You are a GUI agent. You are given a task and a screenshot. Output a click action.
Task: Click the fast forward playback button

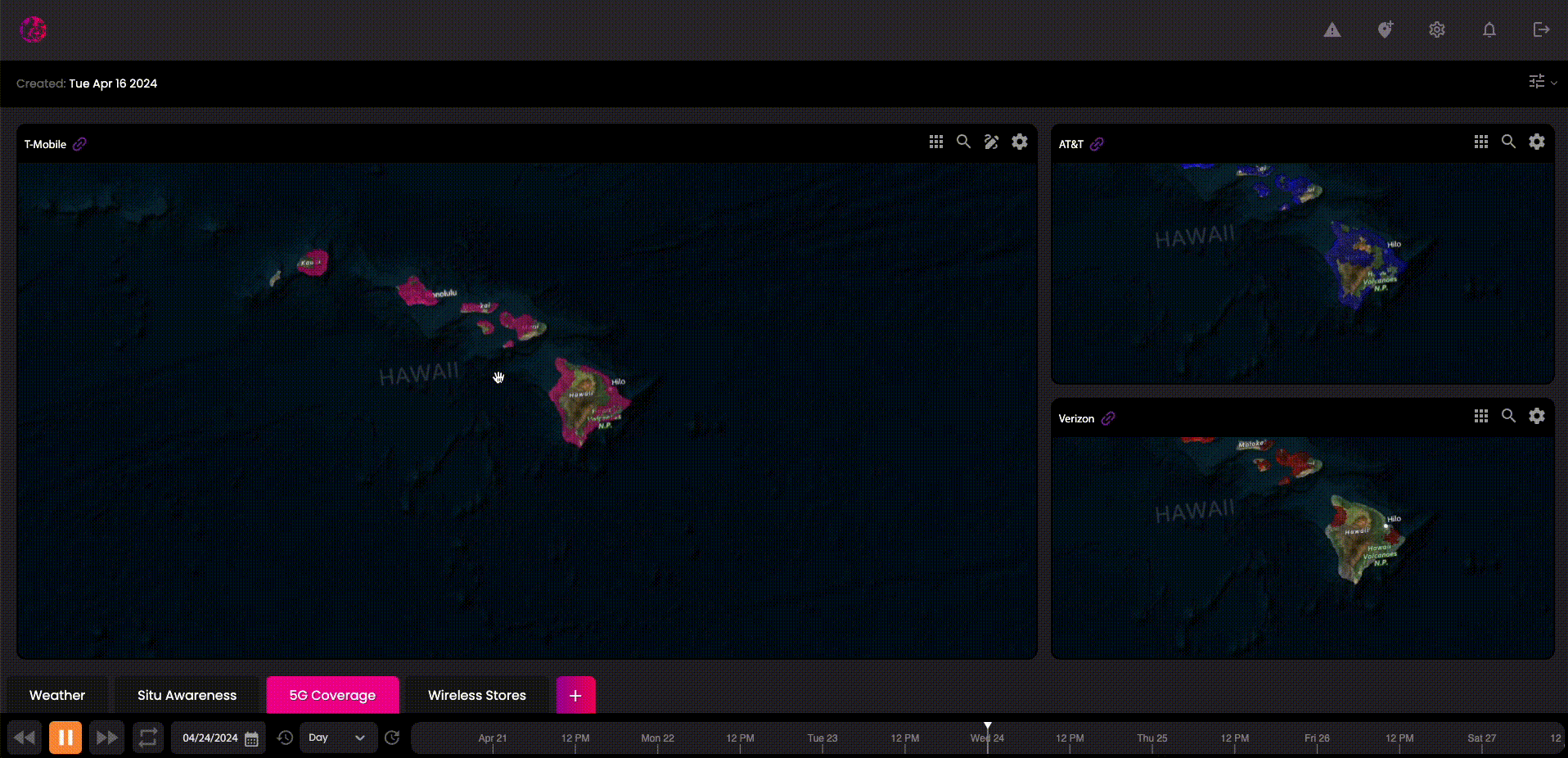pos(106,738)
